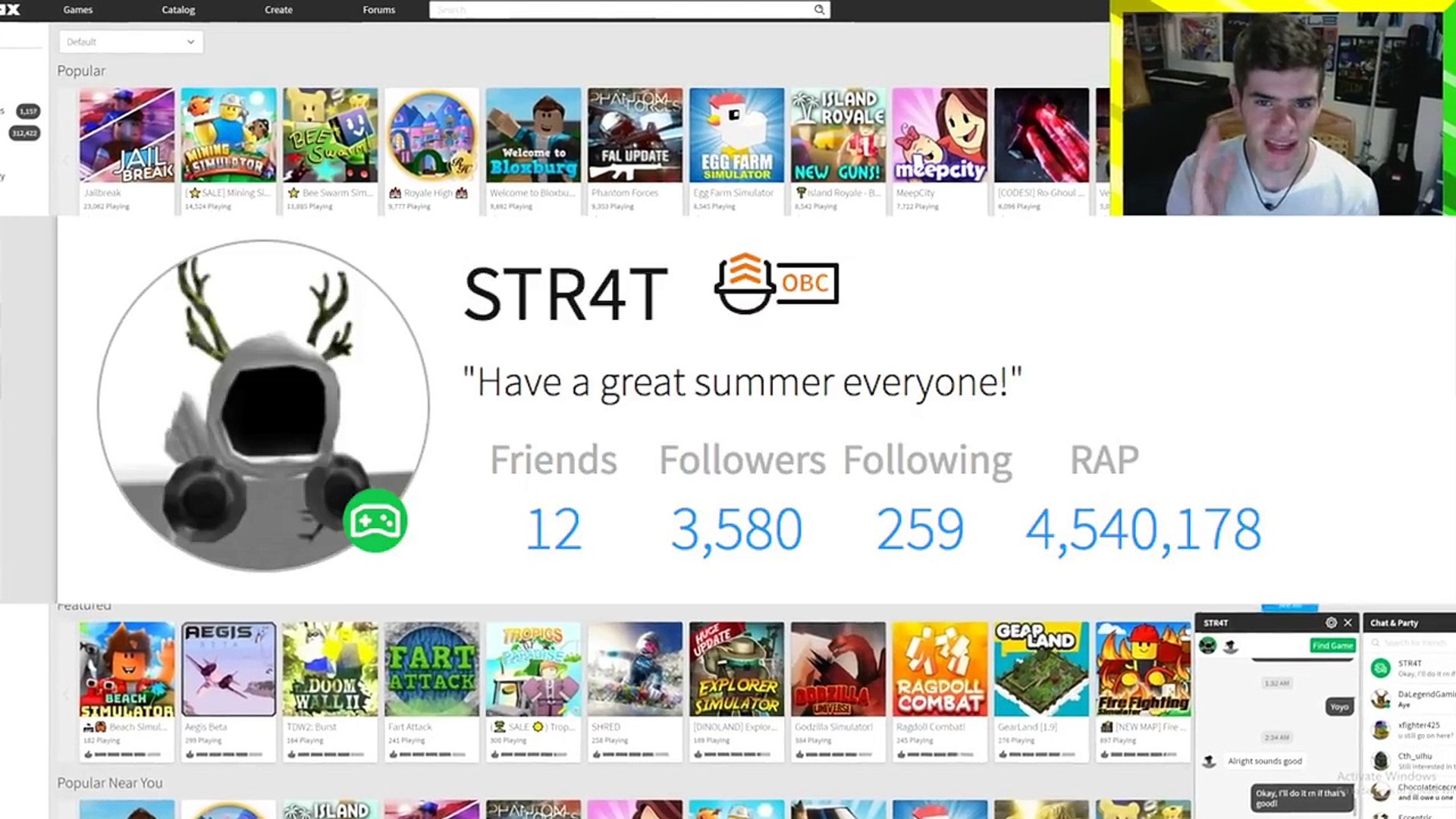Click the 3,580 Followers count link

pyautogui.click(x=736, y=529)
